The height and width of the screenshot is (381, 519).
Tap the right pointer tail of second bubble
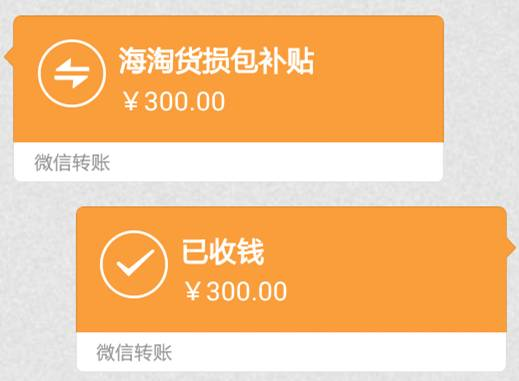point(511,247)
